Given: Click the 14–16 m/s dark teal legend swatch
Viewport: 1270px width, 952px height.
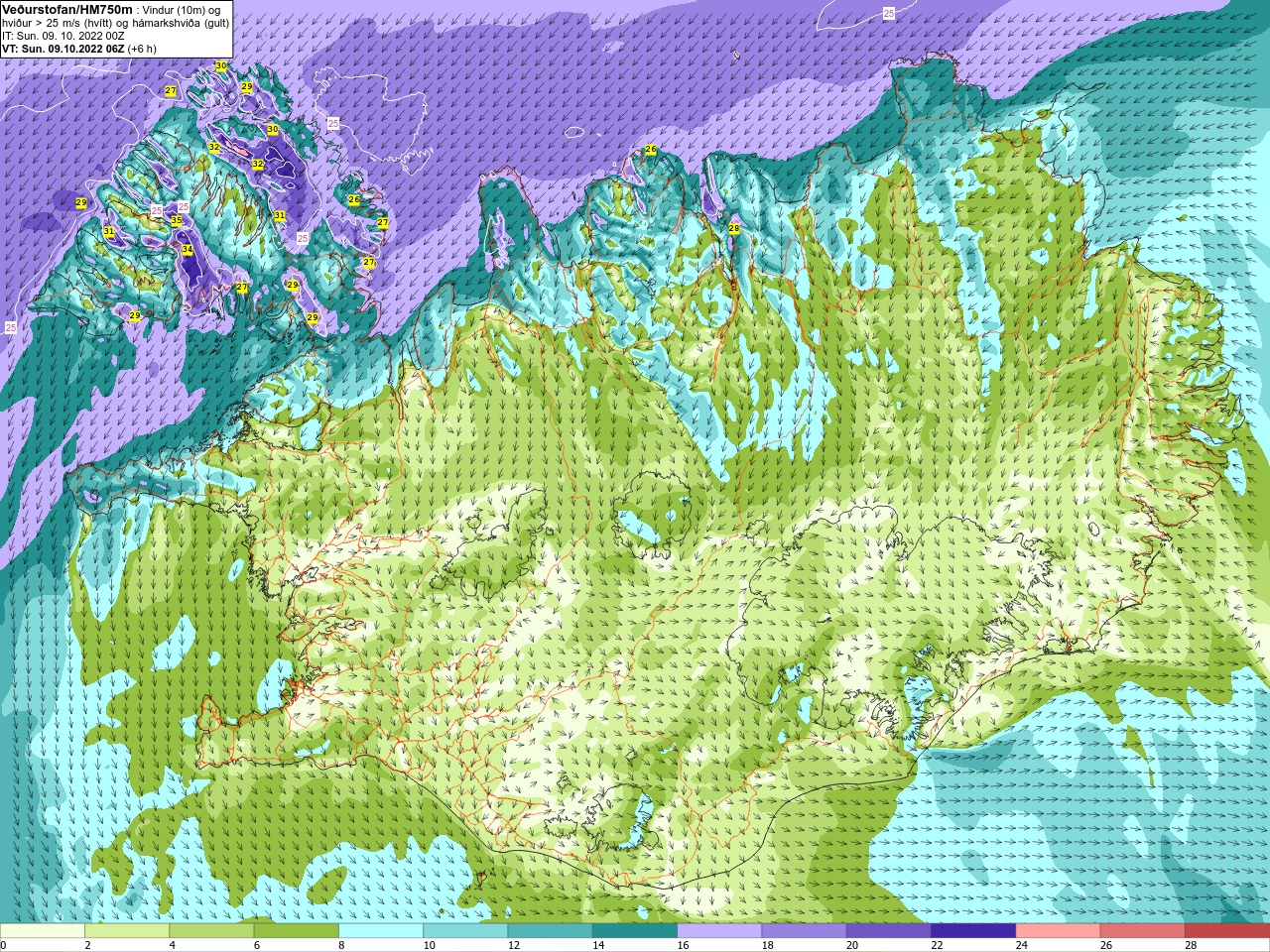Looking at the screenshot, I should point(635,931).
